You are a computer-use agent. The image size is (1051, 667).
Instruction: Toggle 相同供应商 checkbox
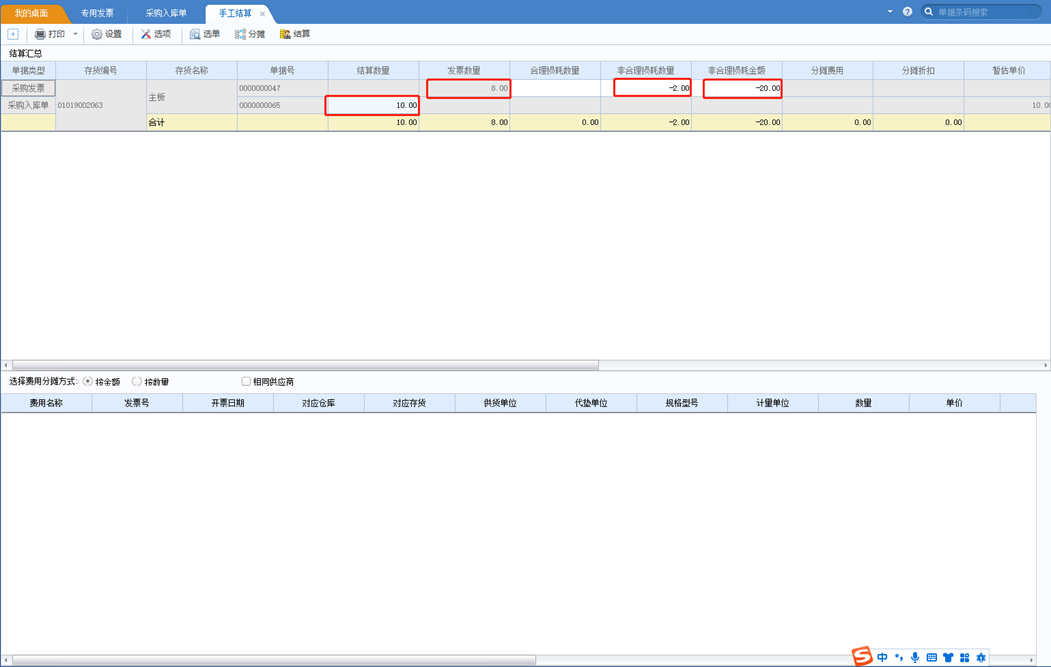[246, 381]
